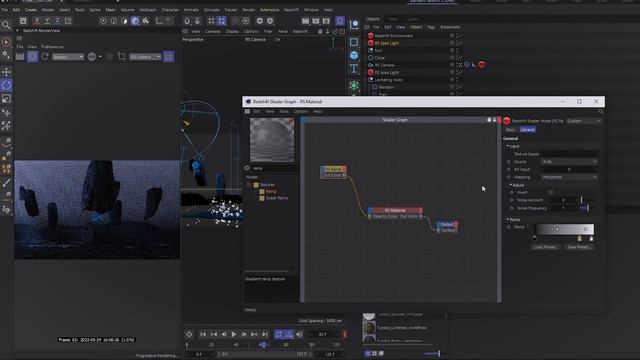Image resolution: width=640 pixels, height=360 pixels.
Task: Click the RenderView crop region icon
Action: pos(122,57)
